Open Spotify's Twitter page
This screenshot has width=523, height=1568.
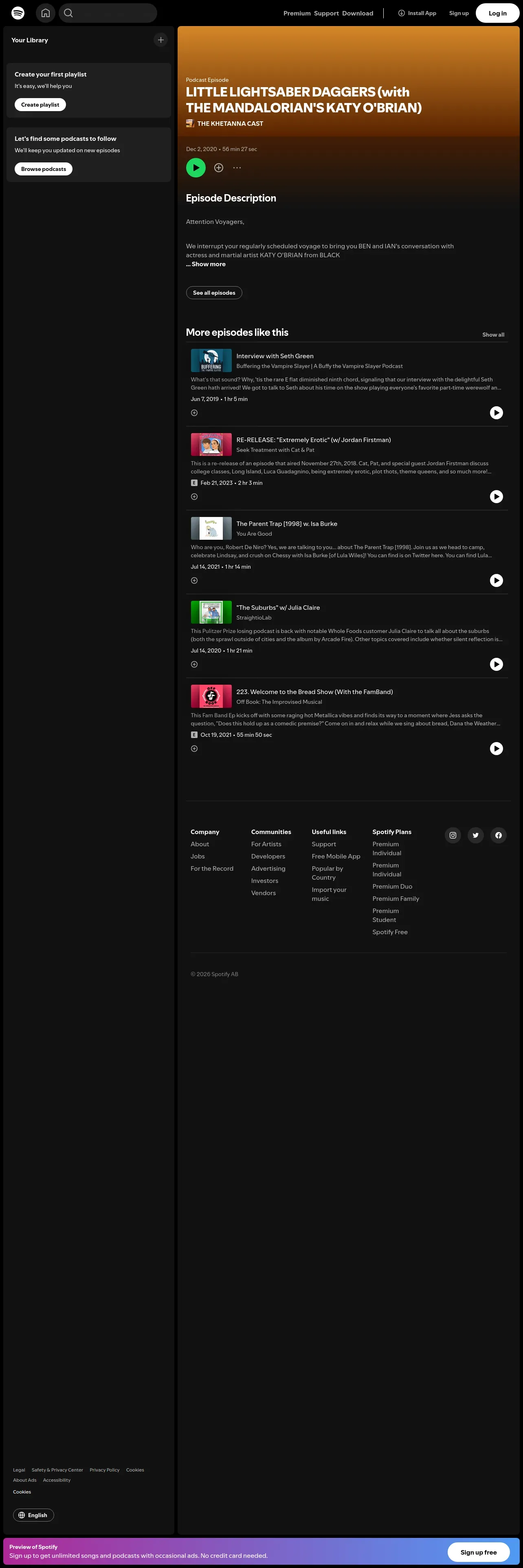(x=475, y=835)
